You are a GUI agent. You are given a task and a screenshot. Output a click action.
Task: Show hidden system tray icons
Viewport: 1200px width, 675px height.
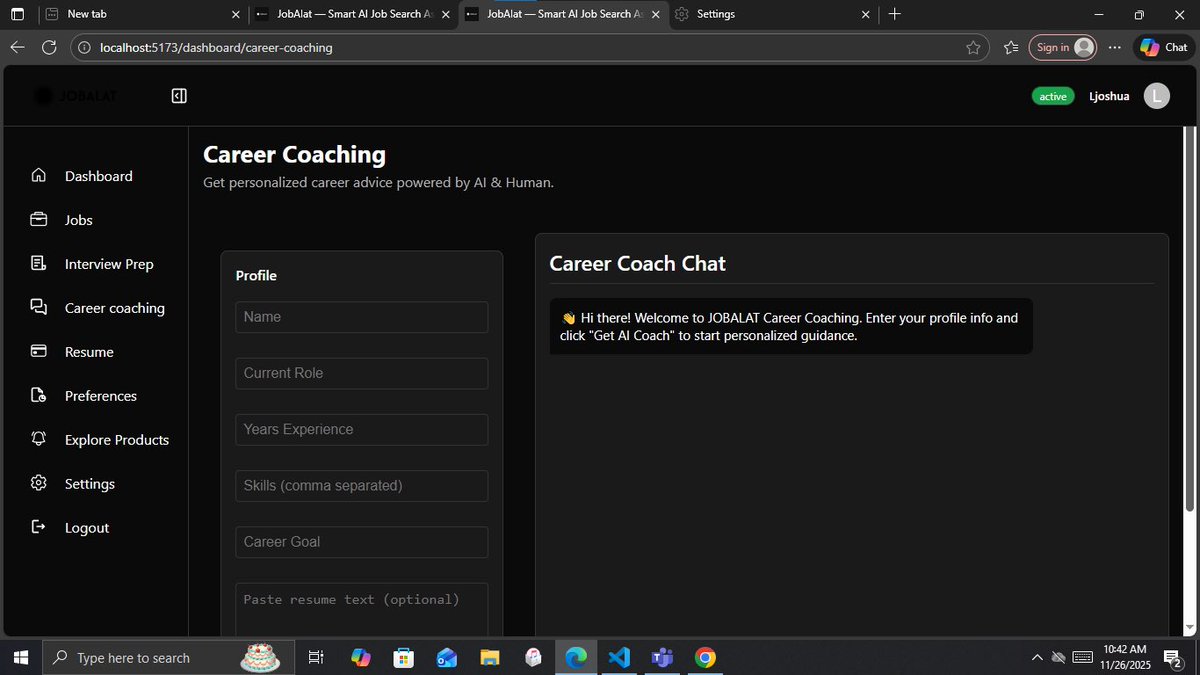coord(1037,657)
